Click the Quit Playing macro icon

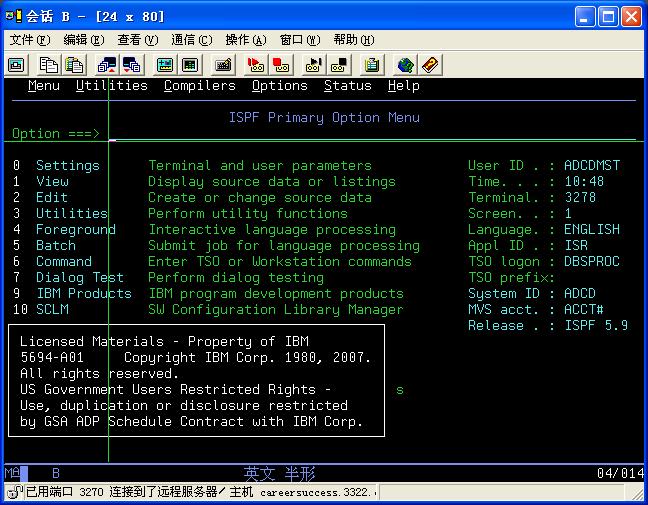339,65
